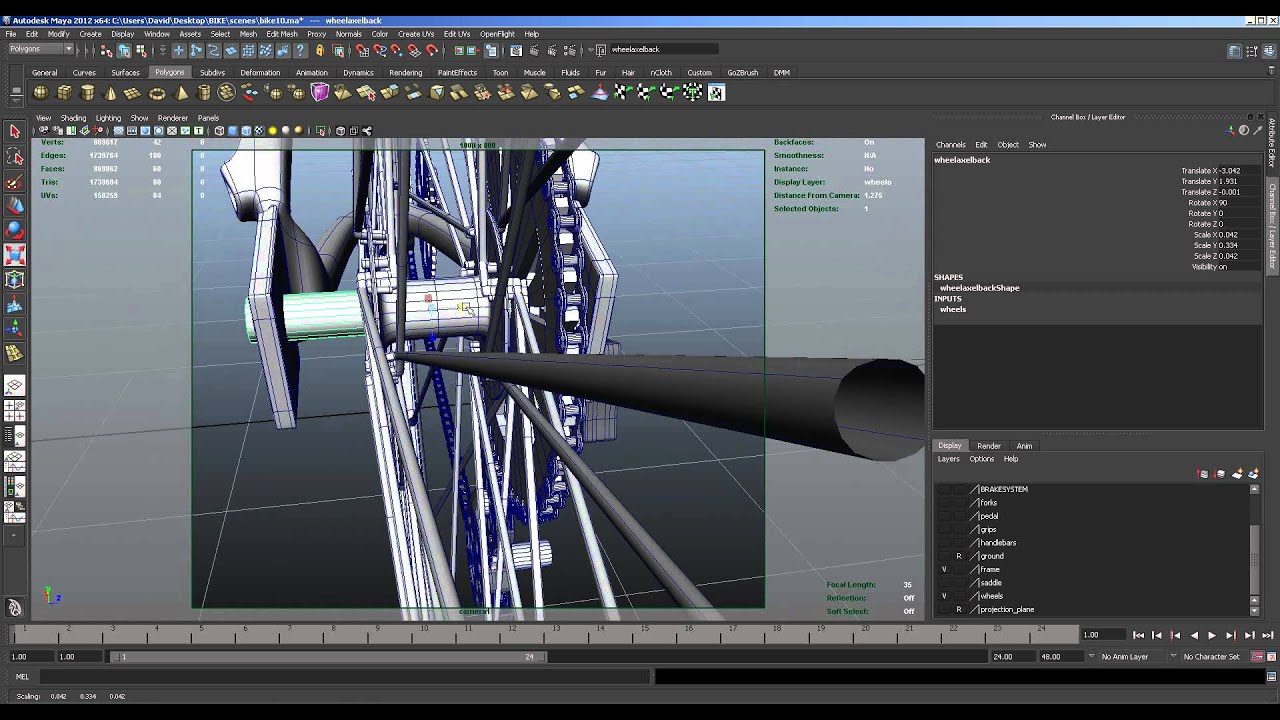Select the Universal Manipulator tool
Image resolution: width=1280 pixels, height=720 pixels.
14,280
